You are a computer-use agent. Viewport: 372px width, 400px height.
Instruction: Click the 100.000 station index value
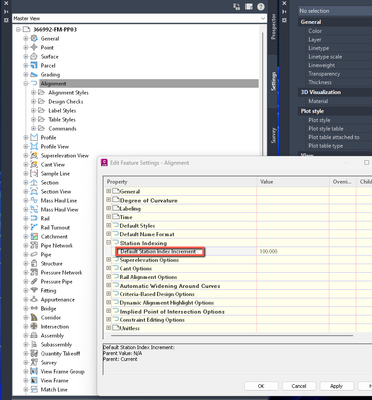pos(269,251)
